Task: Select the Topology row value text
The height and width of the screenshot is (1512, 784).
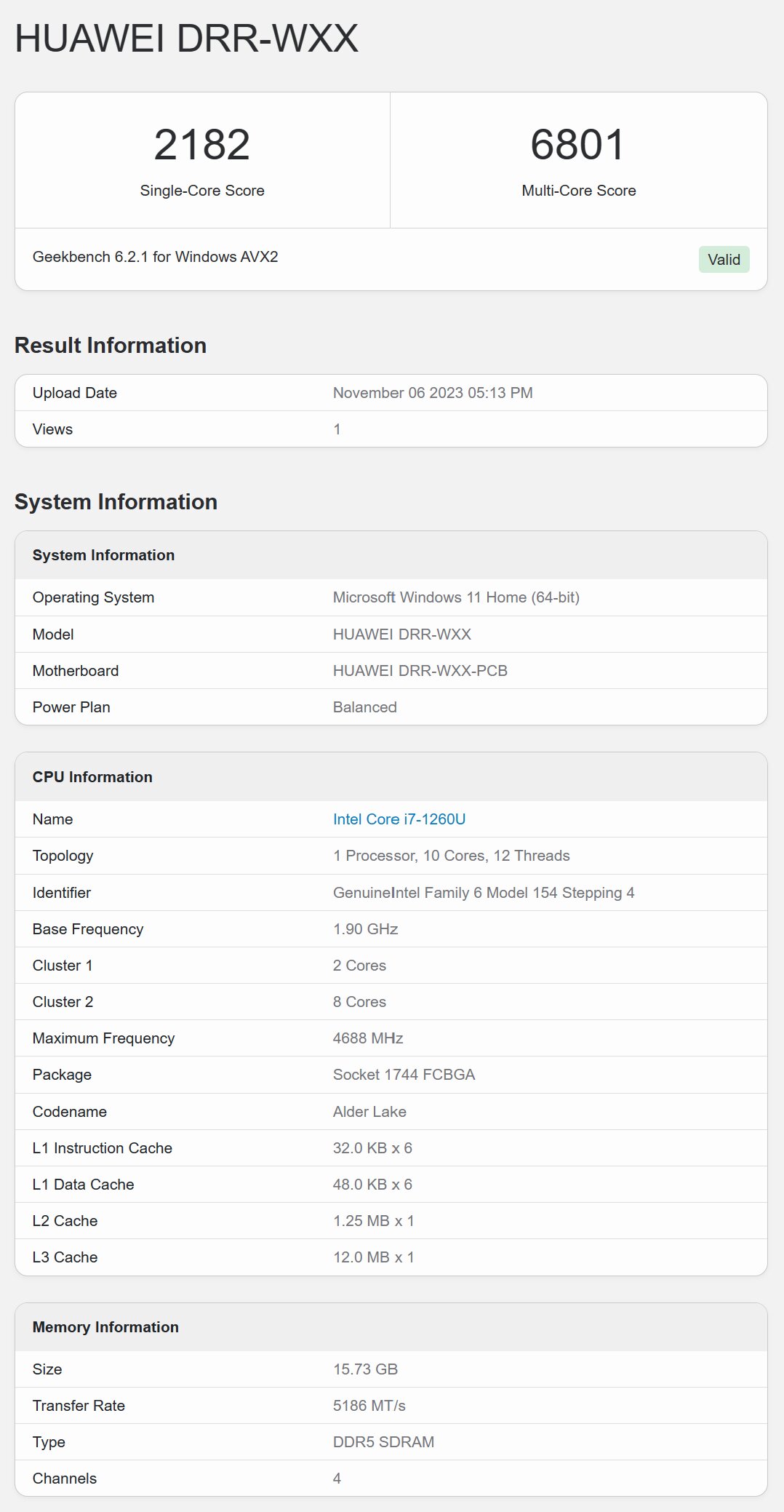Action: (x=452, y=856)
